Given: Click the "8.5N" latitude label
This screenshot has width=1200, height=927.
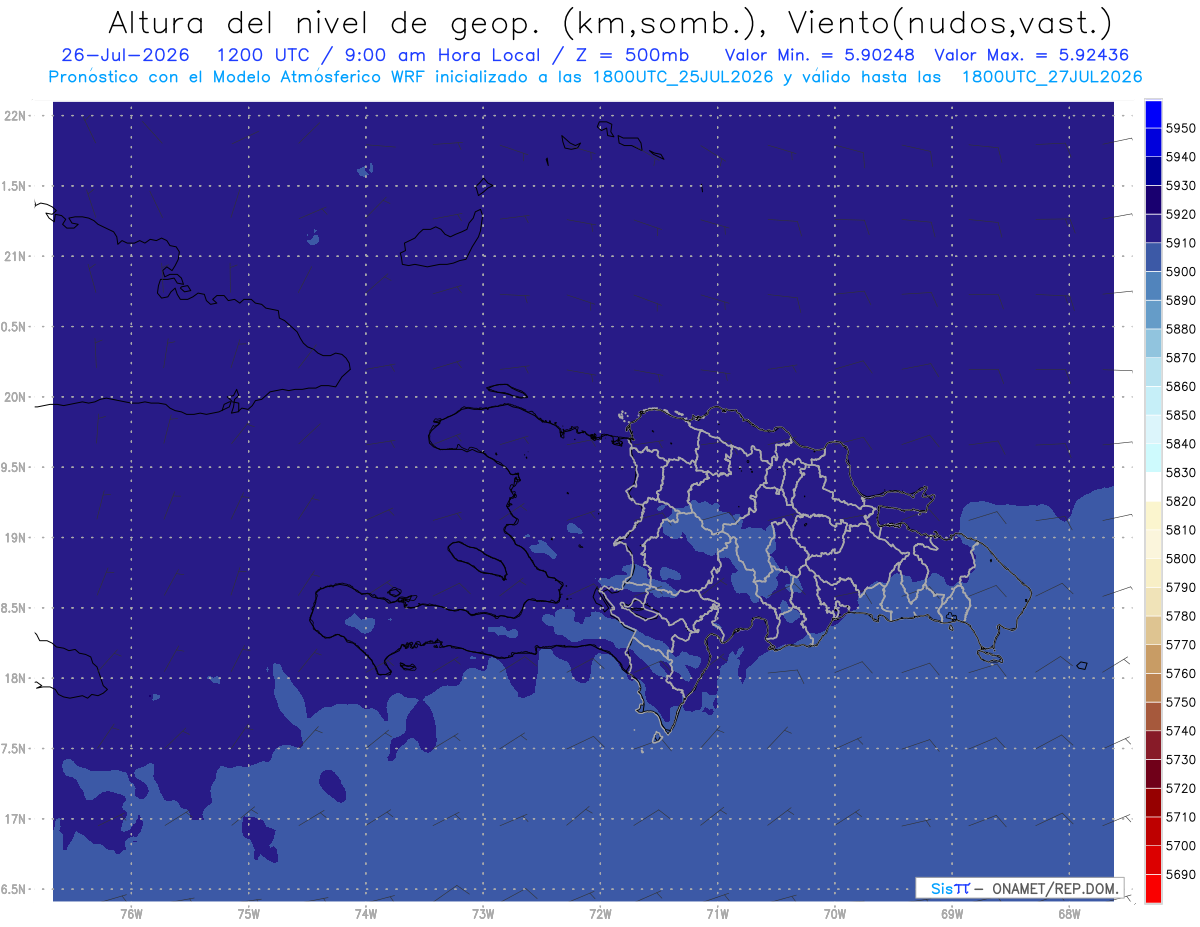Looking at the screenshot, I should click(x=14, y=608).
